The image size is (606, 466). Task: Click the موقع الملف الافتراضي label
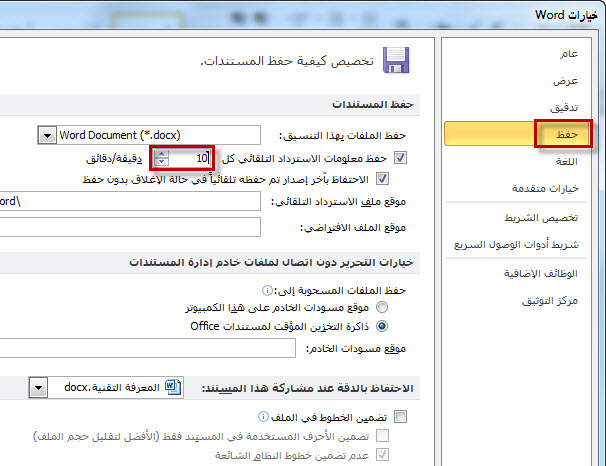pos(353,228)
